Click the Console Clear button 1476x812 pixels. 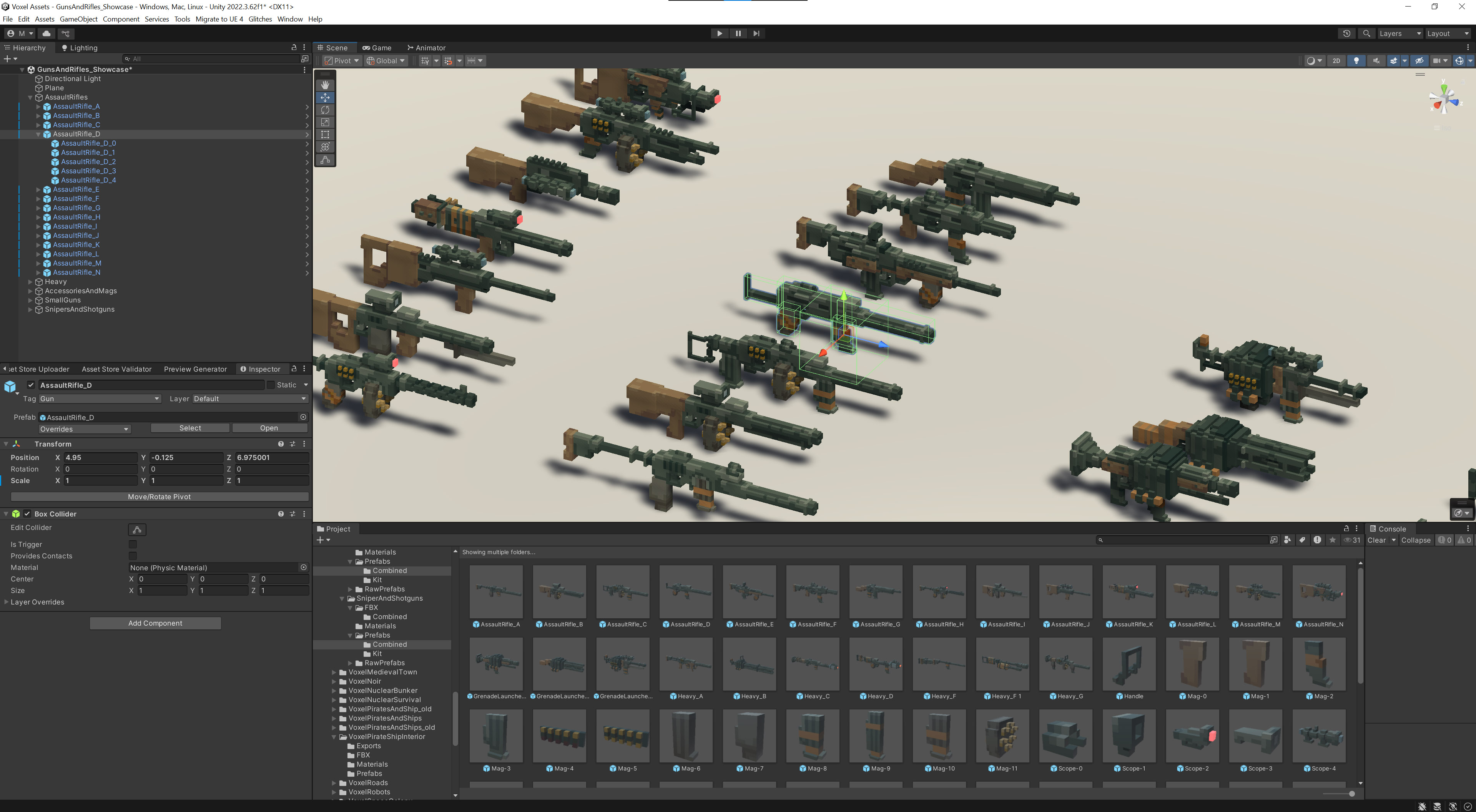tap(1376, 540)
